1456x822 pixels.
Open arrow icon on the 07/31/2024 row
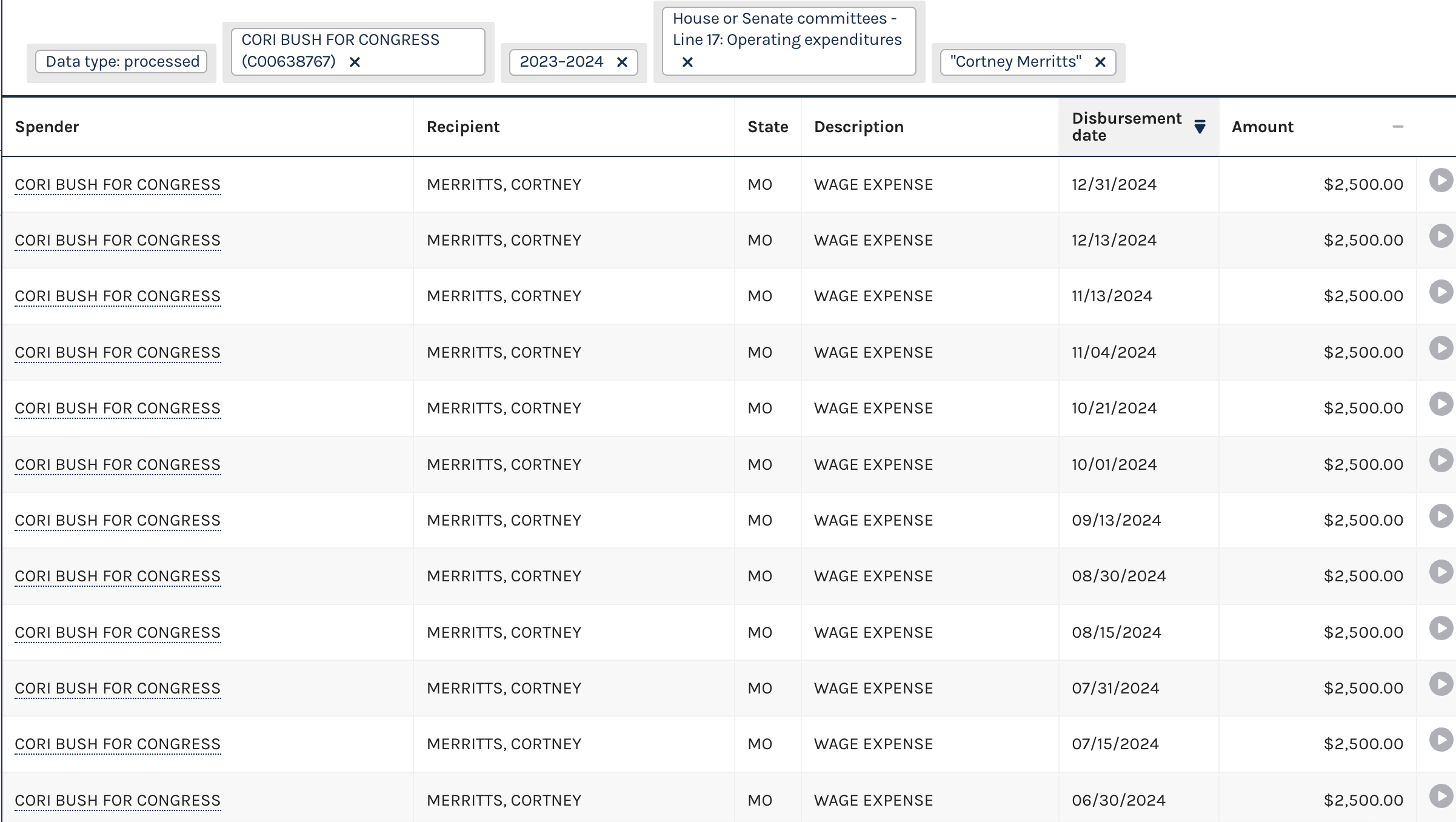click(1441, 684)
